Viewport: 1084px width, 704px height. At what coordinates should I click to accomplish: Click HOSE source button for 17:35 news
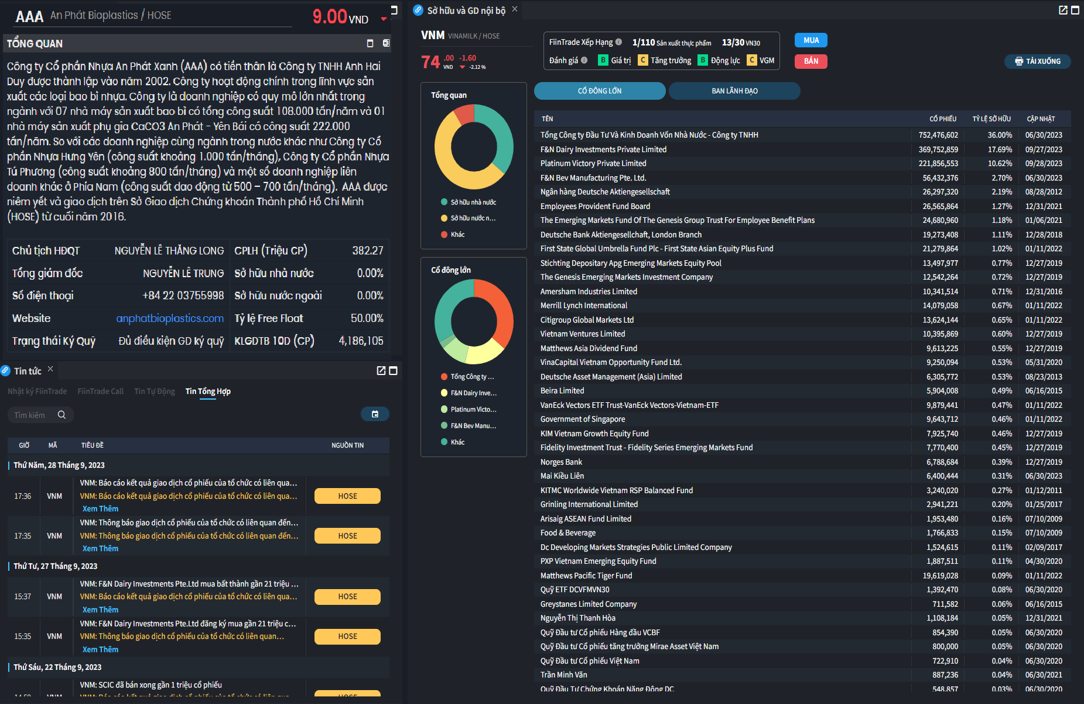click(x=347, y=536)
